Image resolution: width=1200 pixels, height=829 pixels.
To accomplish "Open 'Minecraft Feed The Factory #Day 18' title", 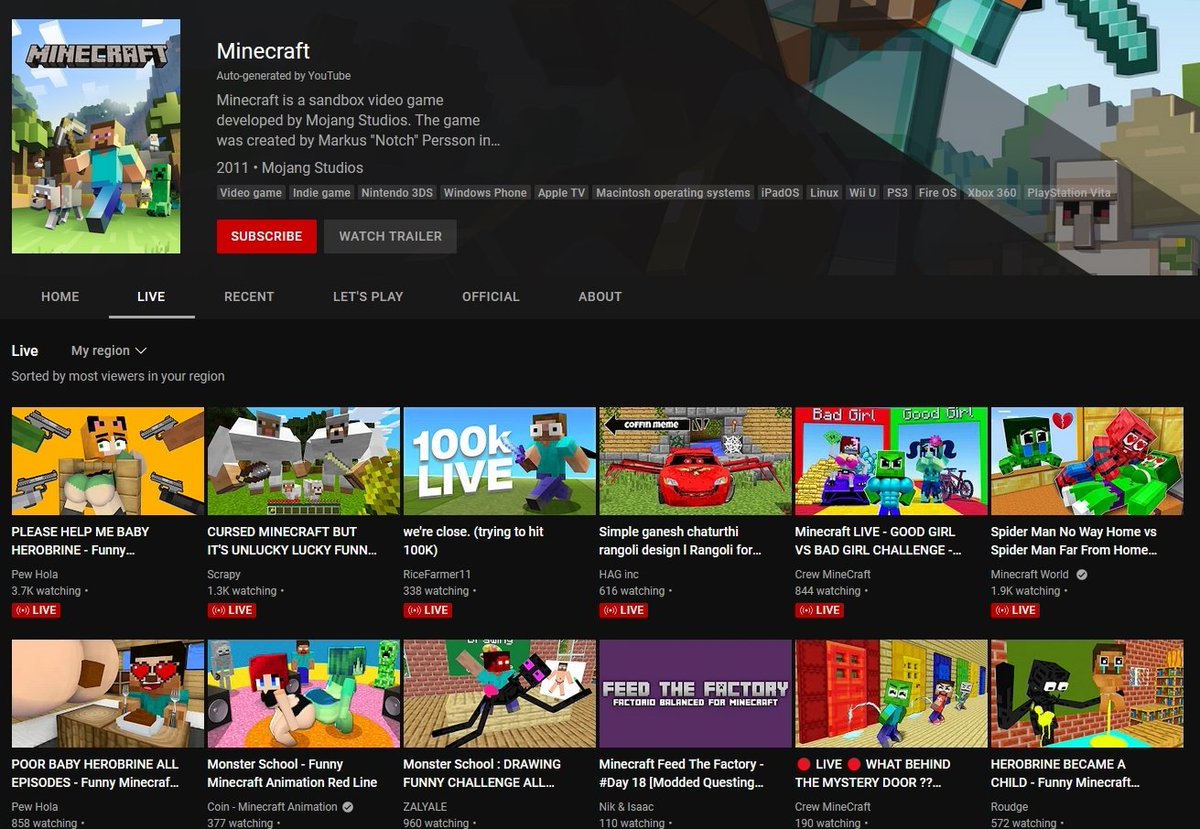I will [682, 773].
